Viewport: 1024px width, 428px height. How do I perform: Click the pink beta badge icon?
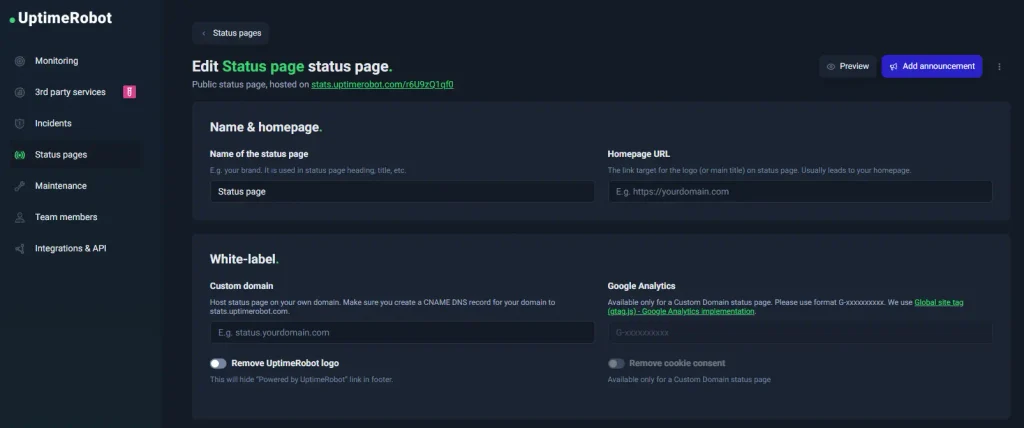click(x=129, y=92)
